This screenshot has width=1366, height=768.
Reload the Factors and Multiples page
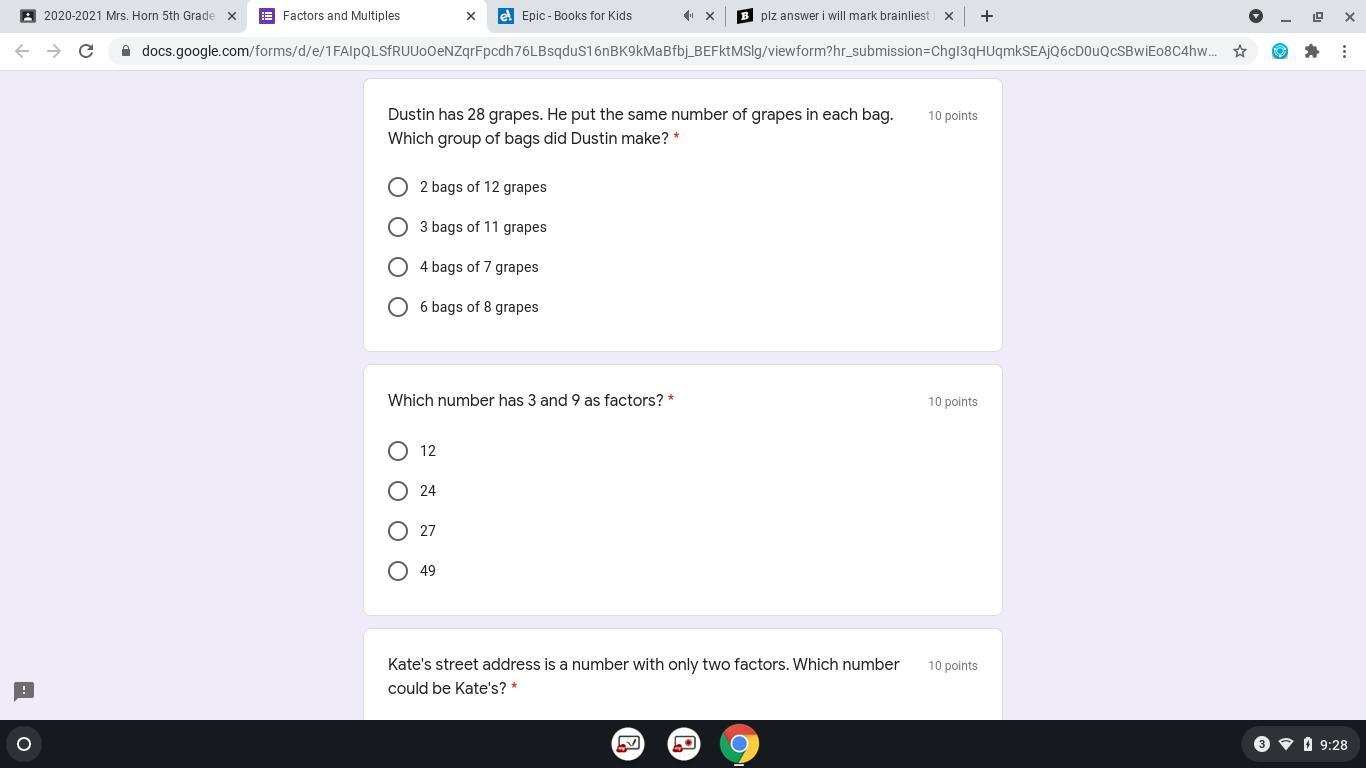(86, 51)
